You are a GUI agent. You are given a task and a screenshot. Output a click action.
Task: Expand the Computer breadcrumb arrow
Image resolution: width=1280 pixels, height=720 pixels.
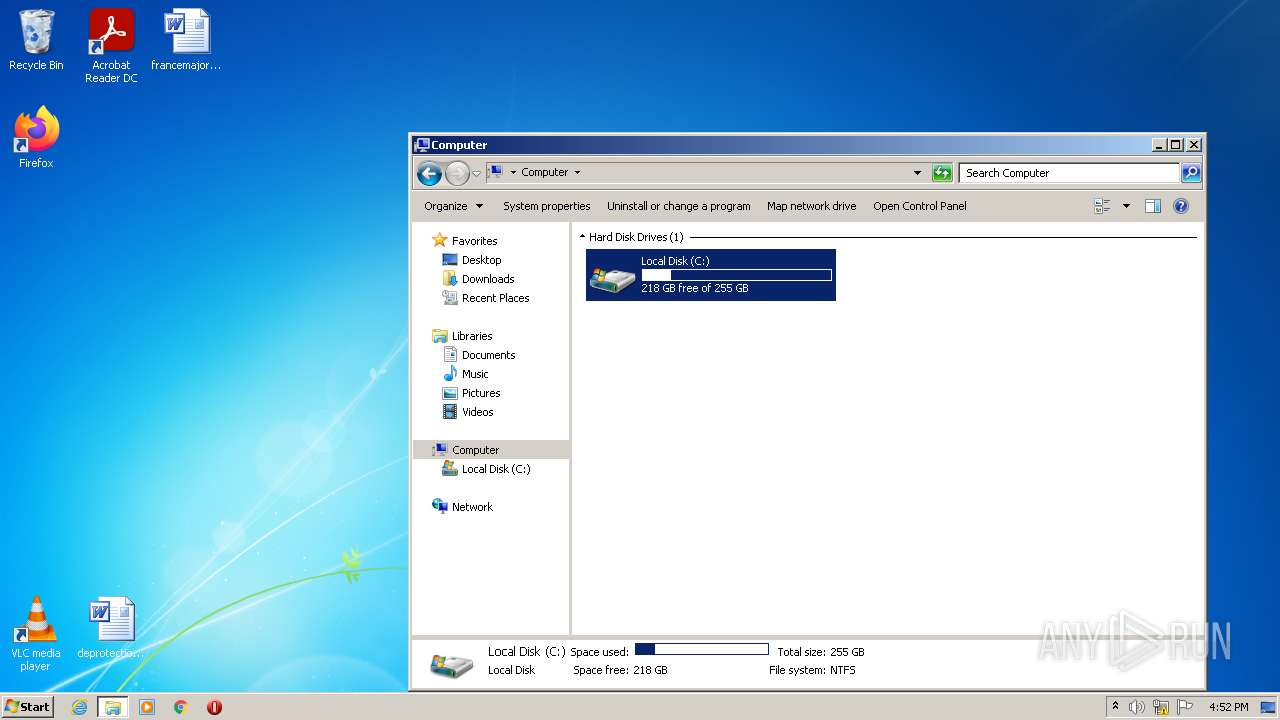tap(577, 172)
